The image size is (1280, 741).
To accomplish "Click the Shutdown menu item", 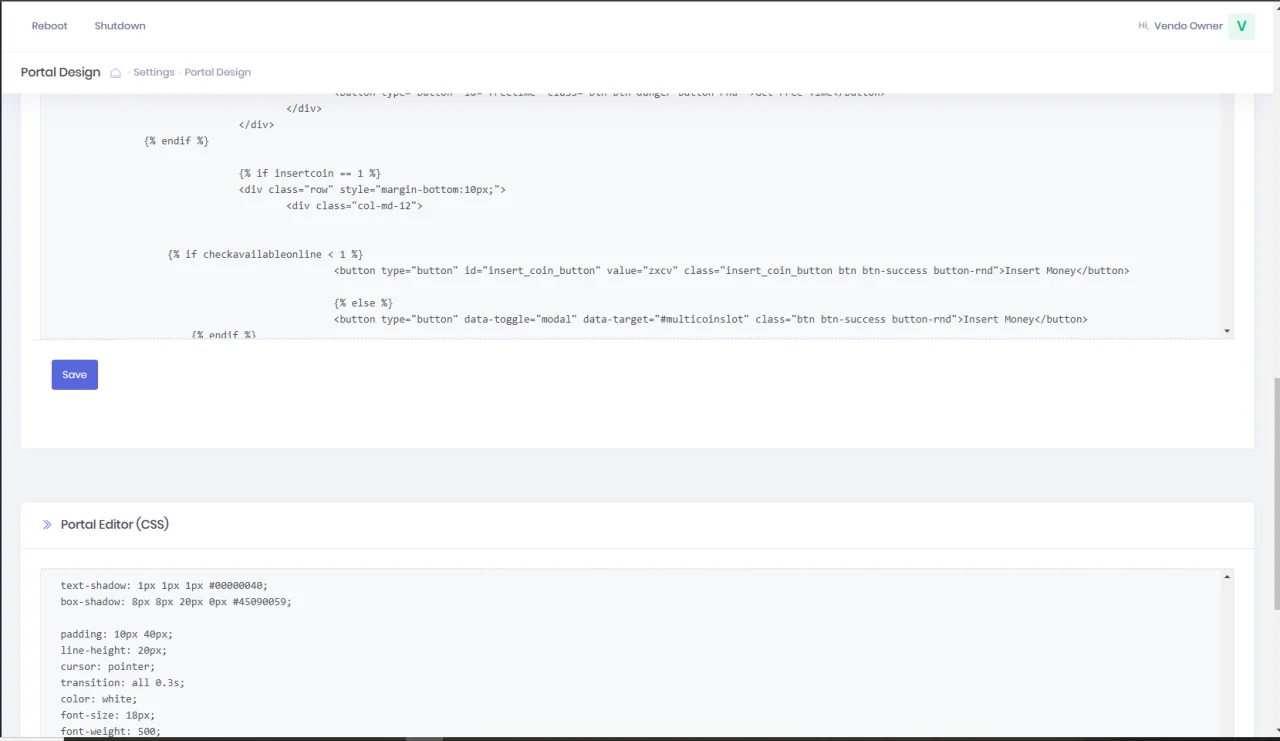I will tap(120, 26).
